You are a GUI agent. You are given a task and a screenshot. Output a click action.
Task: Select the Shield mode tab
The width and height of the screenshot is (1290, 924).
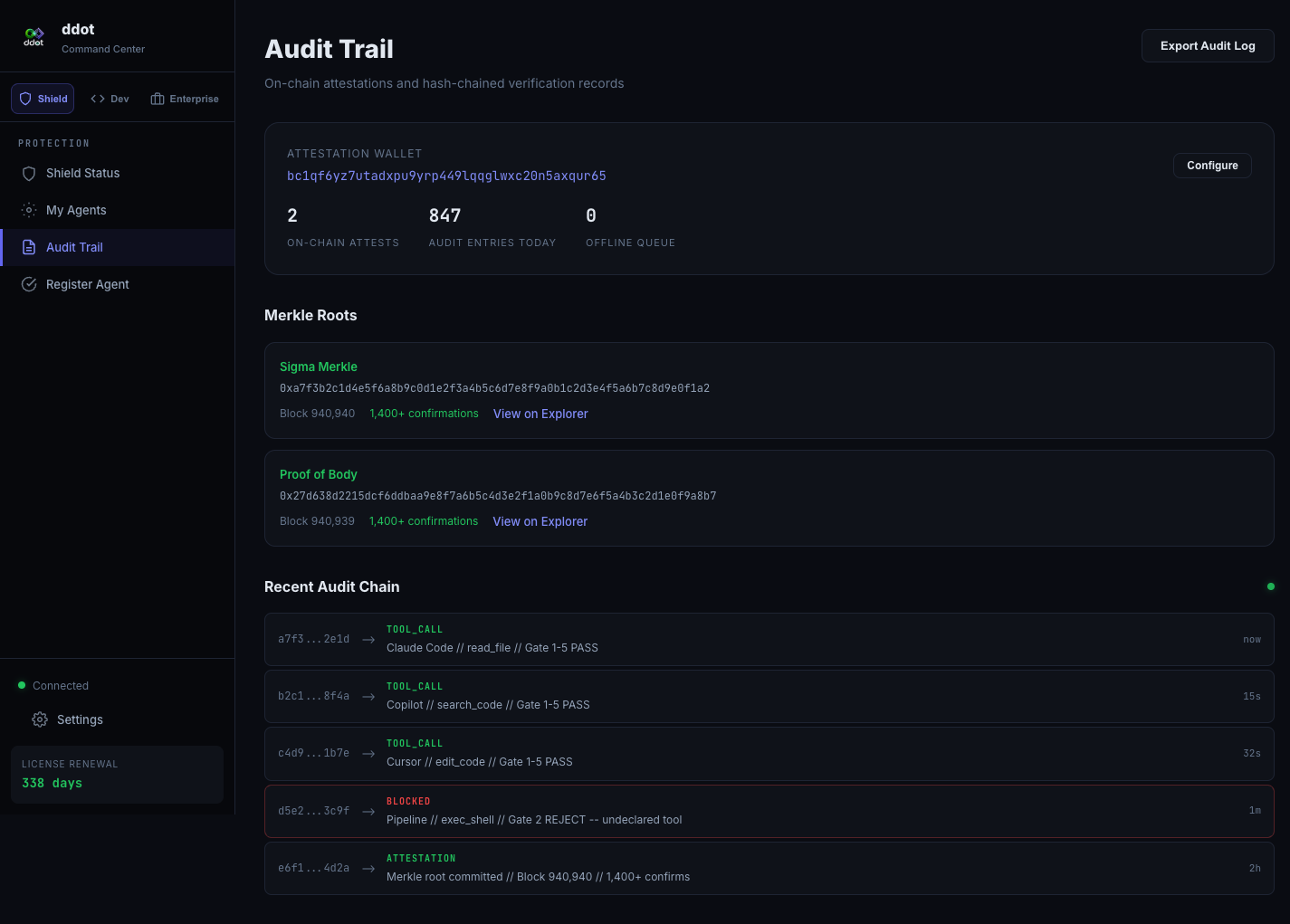(x=42, y=98)
